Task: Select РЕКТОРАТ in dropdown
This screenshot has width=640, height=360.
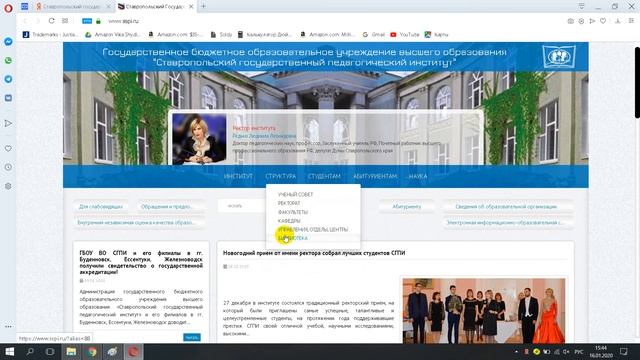Action: point(289,203)
